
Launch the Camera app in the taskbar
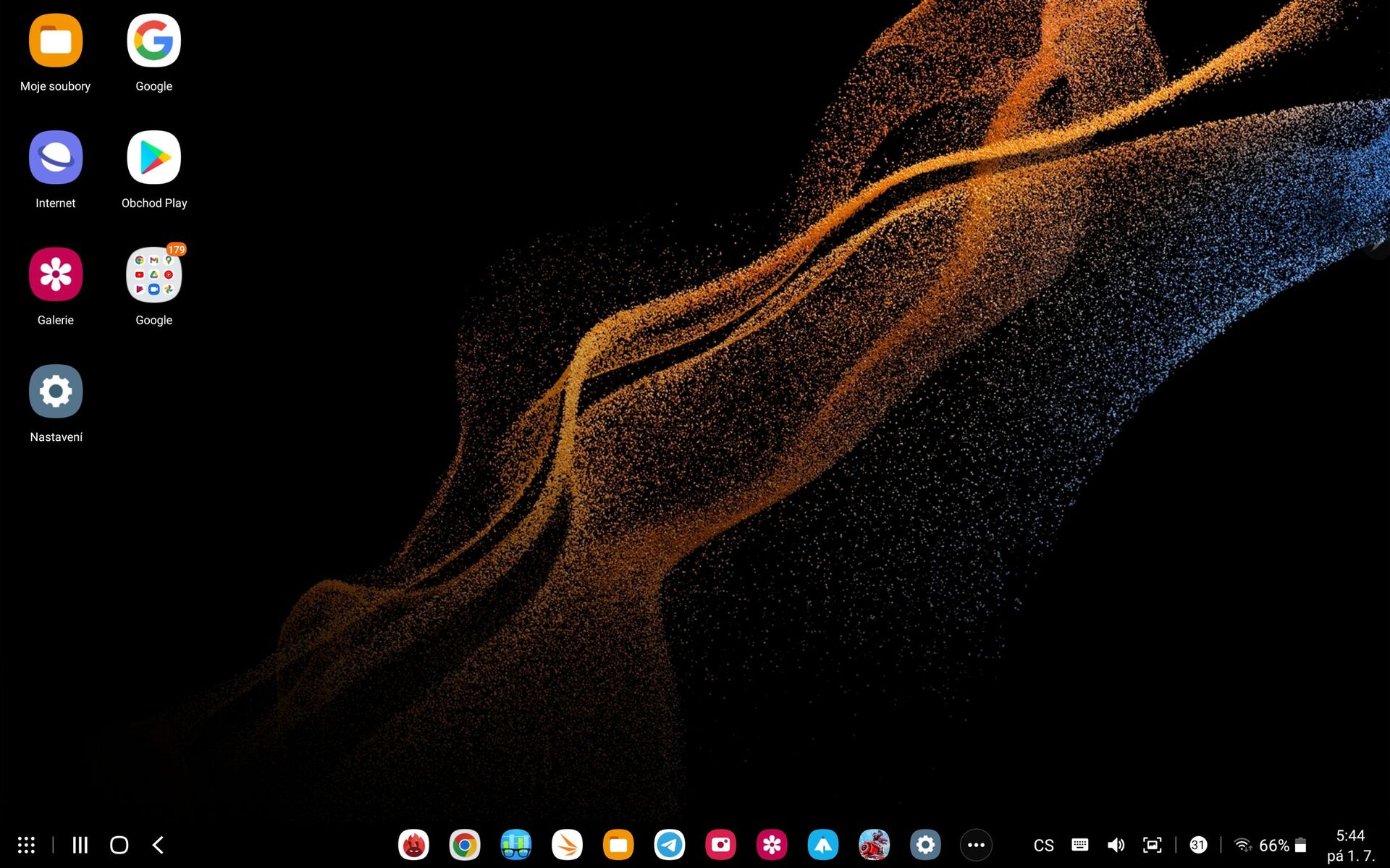click(720, 844)
